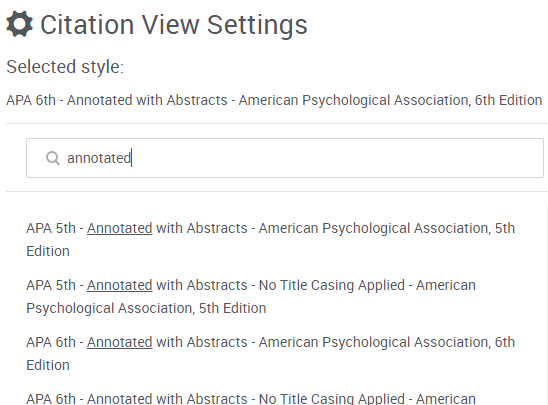Choose APA 5th No Title Casing Applied style
Viewport: 548px width, 405px height.
point(251,296)
